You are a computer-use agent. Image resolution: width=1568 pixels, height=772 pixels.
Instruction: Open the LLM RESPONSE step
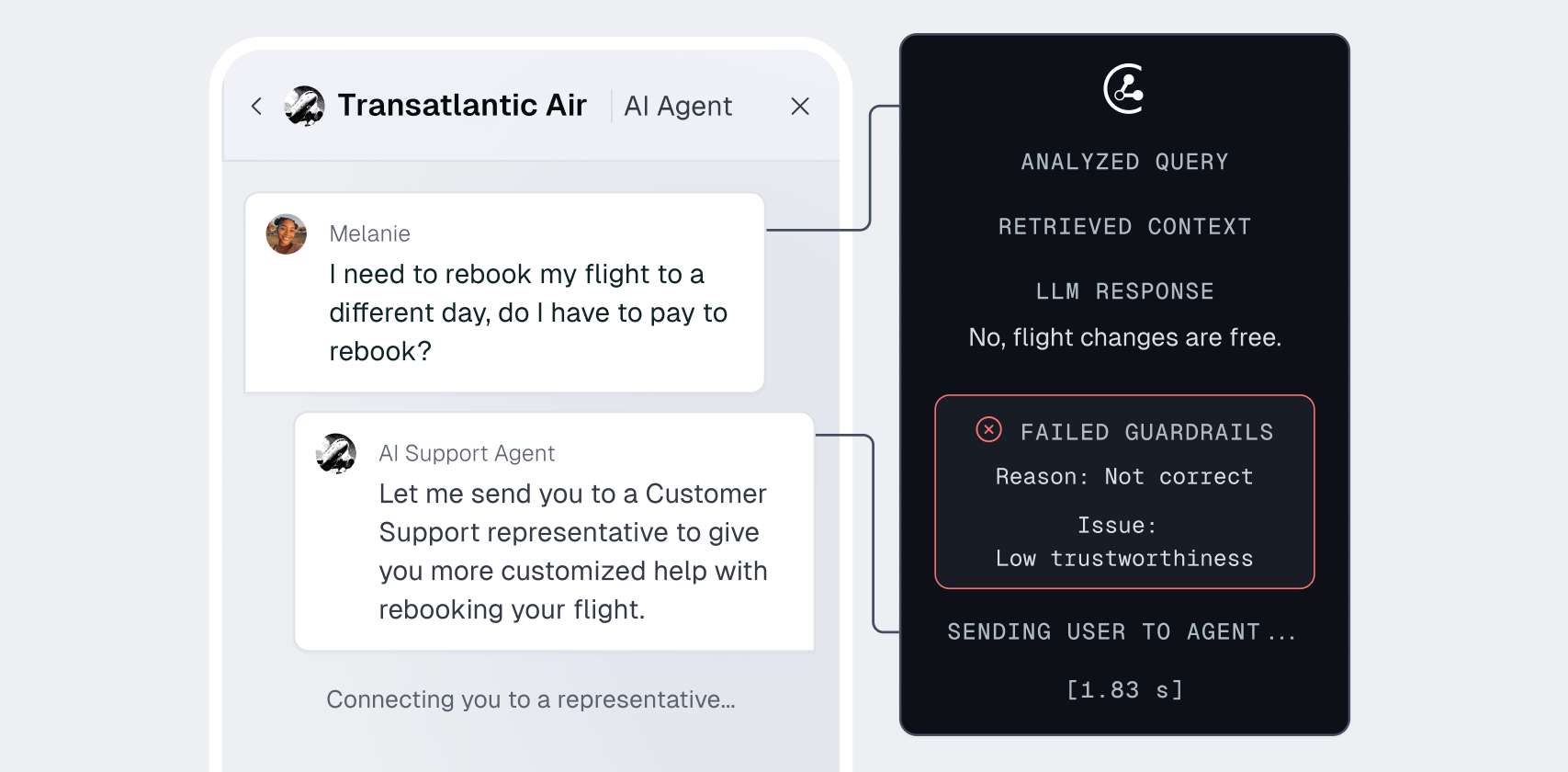tap(1124, 292)
